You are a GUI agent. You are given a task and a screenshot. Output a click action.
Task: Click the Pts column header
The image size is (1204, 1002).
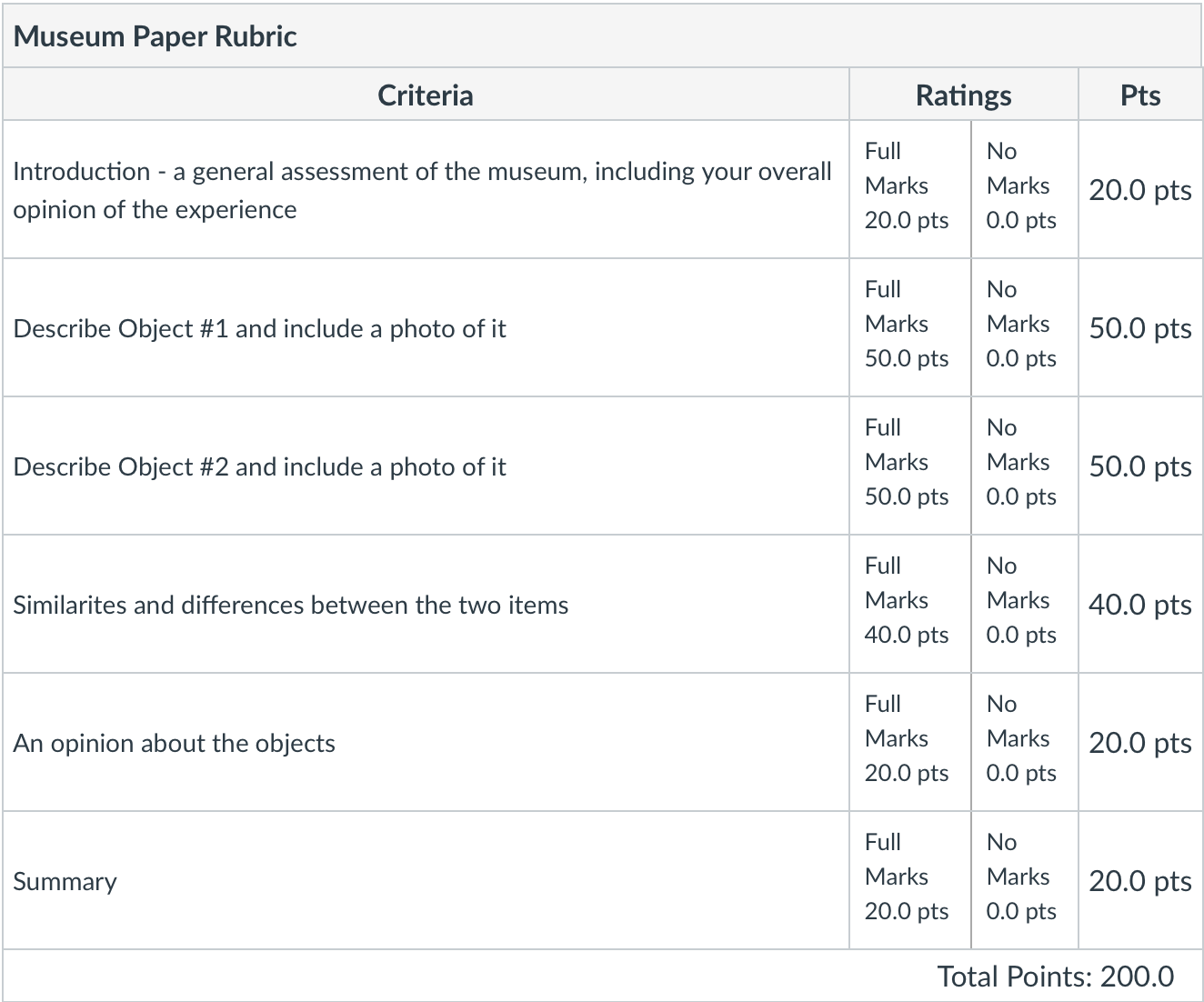pyautogui.click(x=1140, y=95)
